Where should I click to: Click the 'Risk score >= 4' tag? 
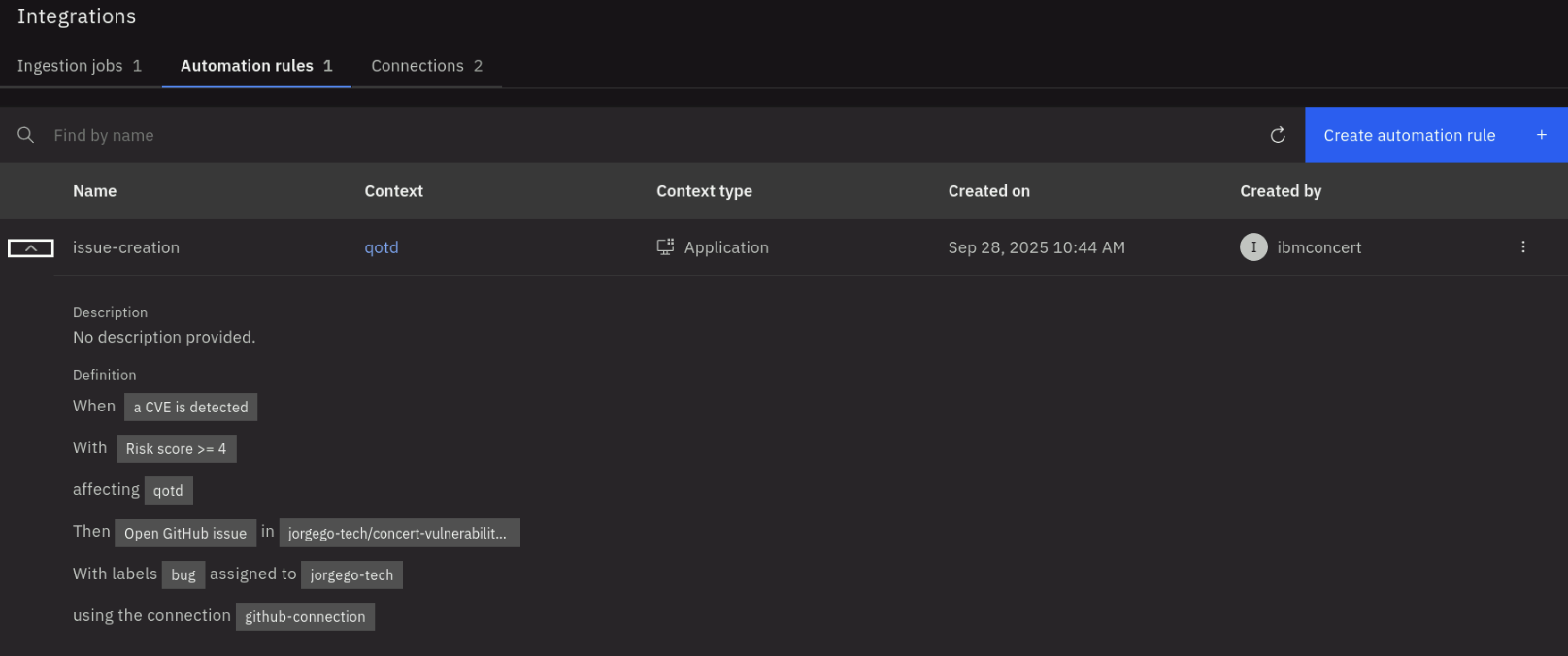(176, 449)
